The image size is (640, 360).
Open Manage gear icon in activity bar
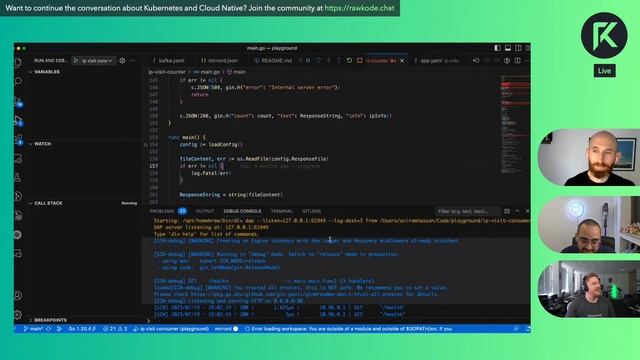[18, 314]
